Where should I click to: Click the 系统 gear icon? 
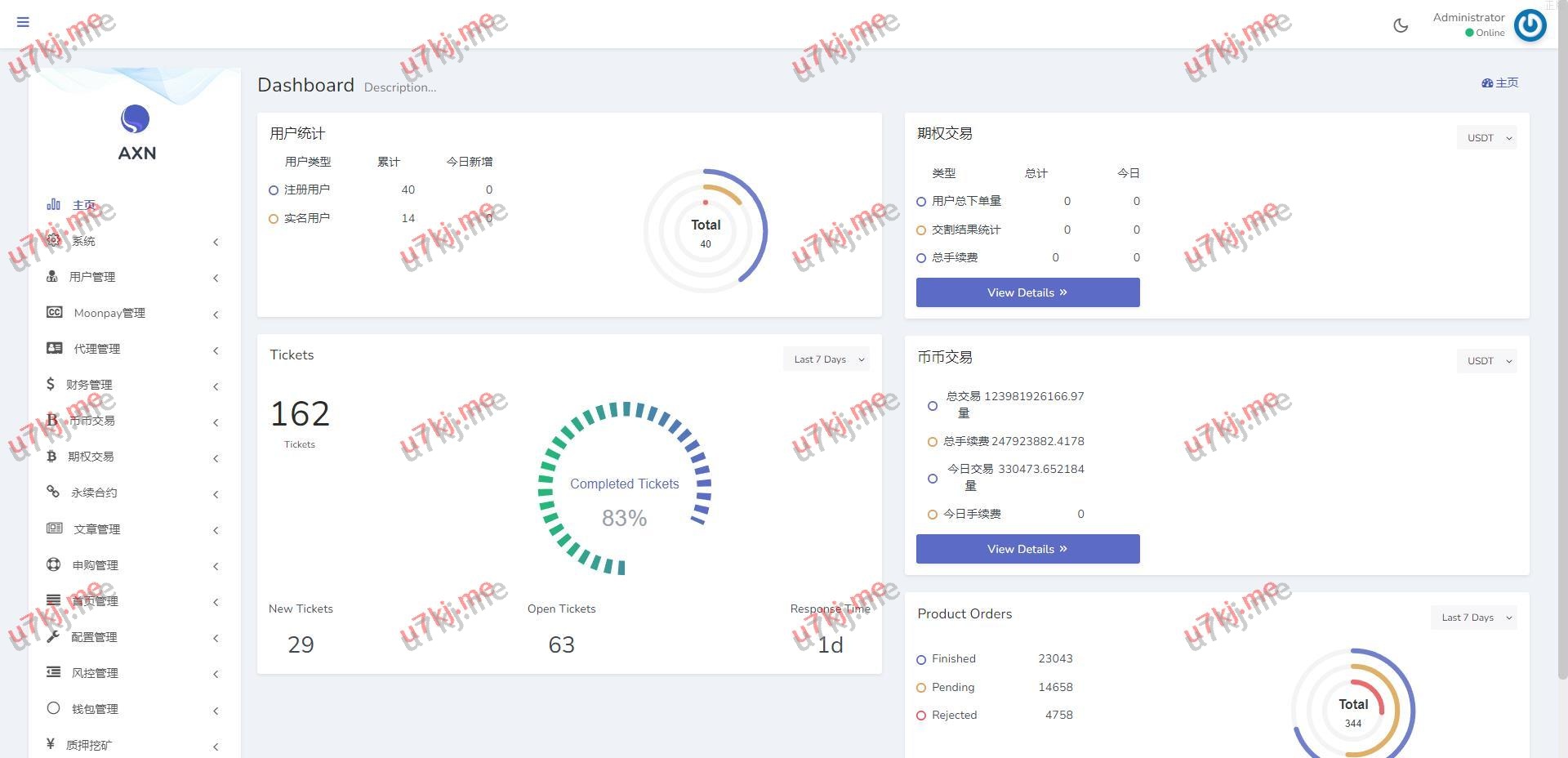pos(54,240)
